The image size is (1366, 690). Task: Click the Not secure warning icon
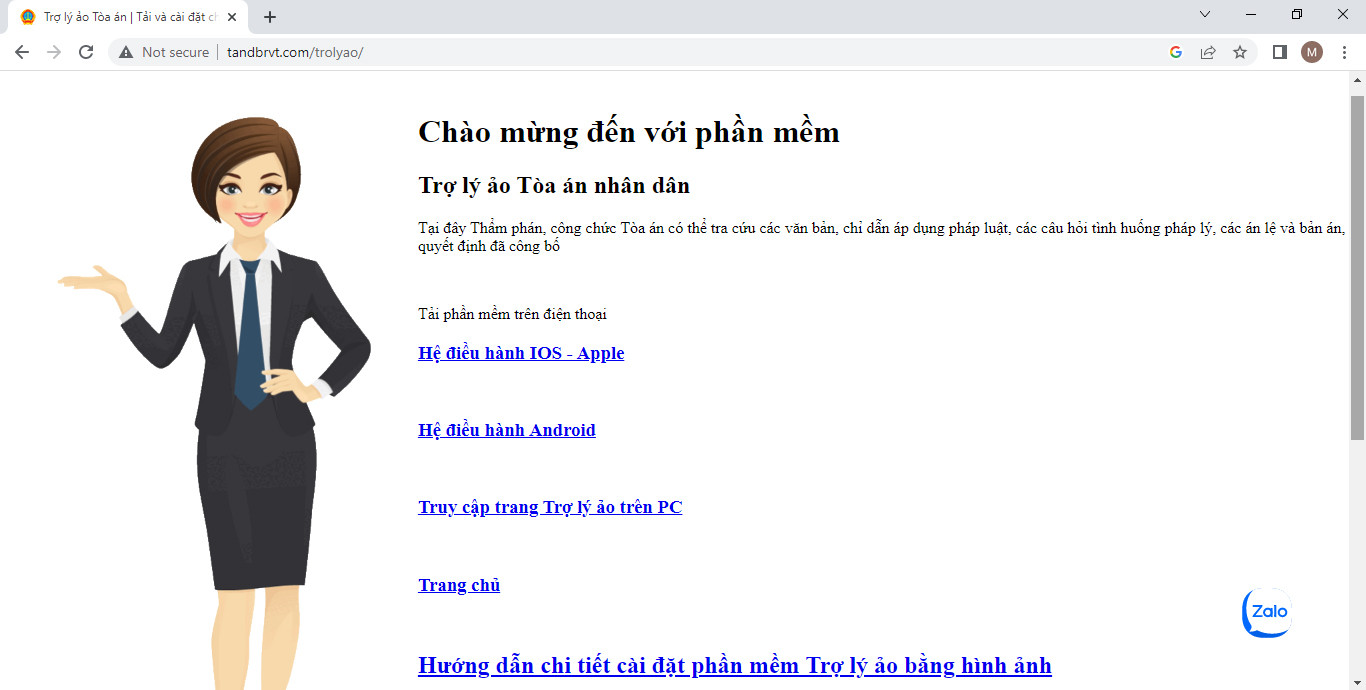(x=126, y=52)
